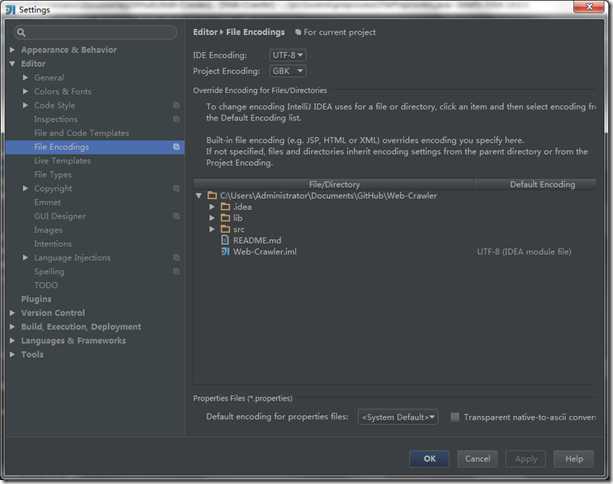Click the Web-Crawler.iml module file icon
The width and height of the screenshot is (613, 484).
pyautogui.click(x=225, y=251)
